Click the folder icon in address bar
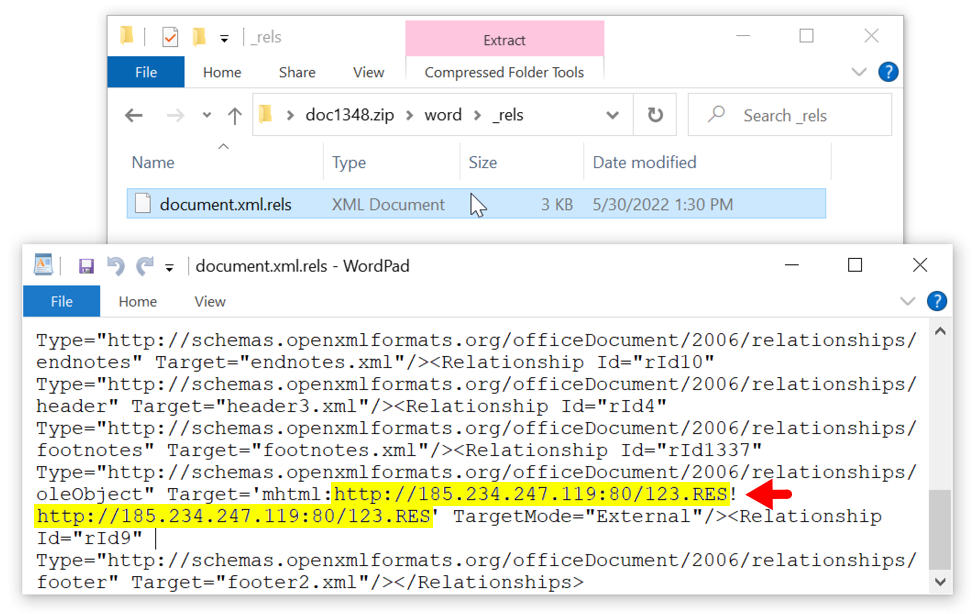 pos(266,114)
